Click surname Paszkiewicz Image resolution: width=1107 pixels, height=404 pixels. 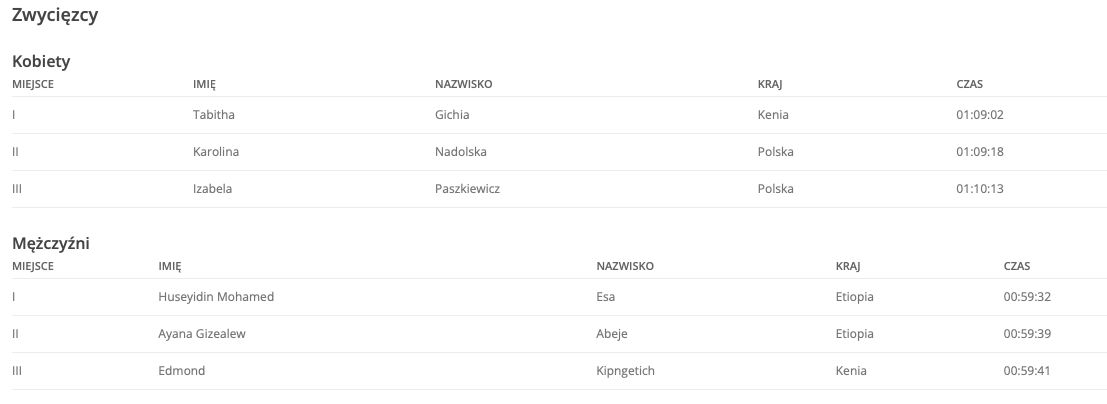click(x=467, y=189)
